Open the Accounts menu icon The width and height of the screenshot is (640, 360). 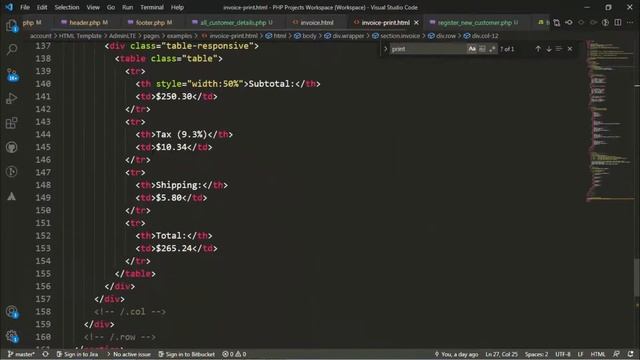[x=11, y=312]
